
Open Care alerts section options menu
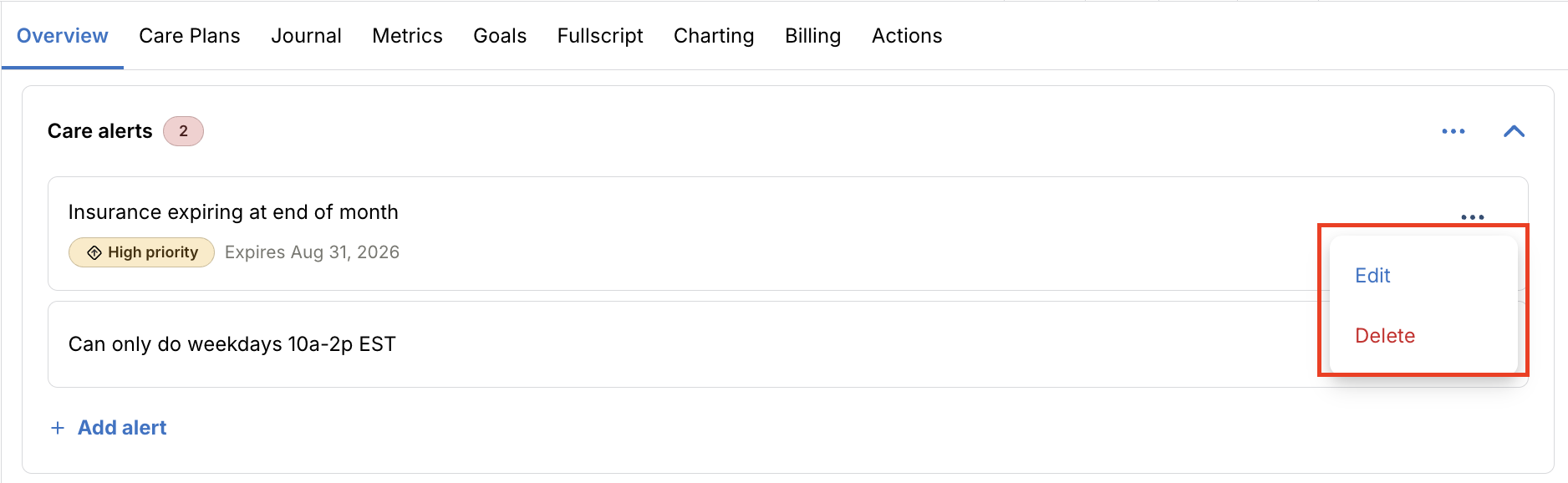pos(1453,131)
